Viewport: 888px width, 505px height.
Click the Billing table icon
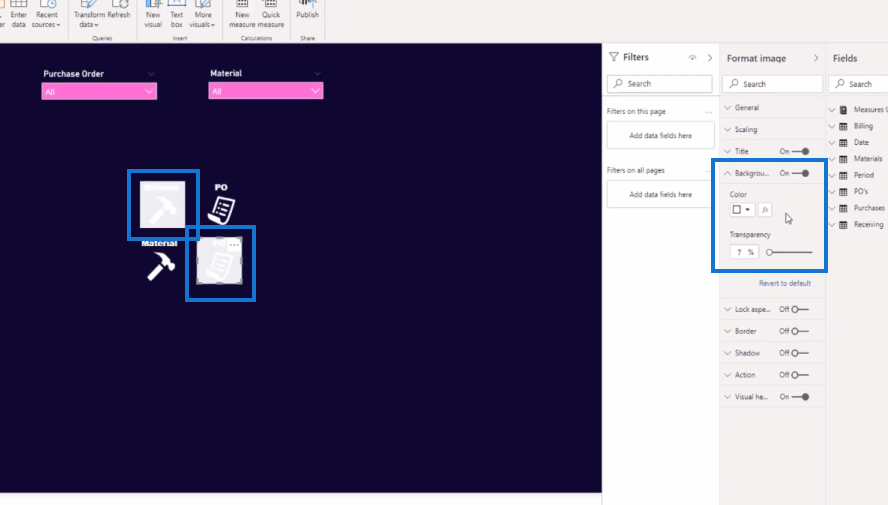point(843,126)
